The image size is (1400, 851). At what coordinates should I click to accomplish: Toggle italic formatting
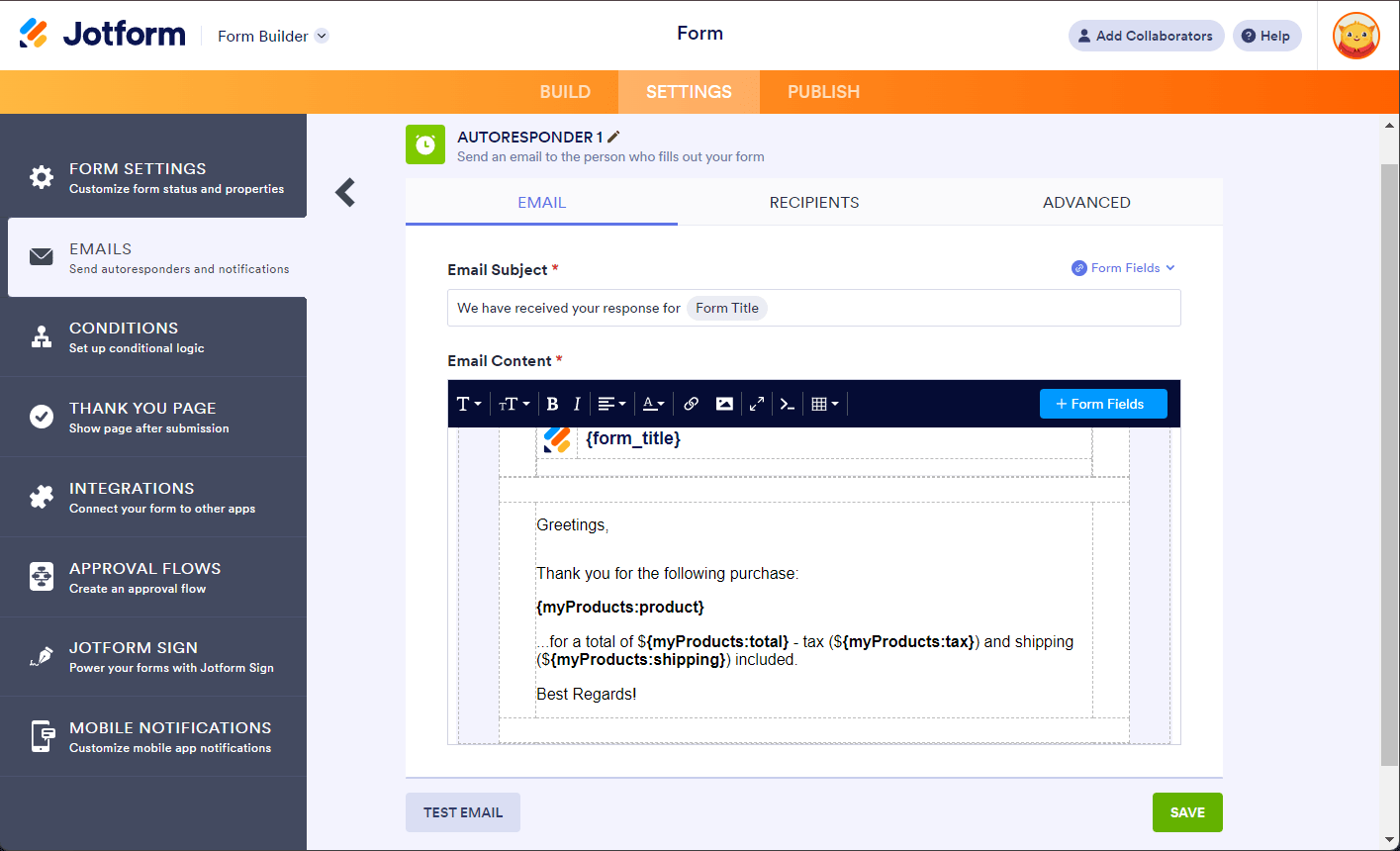(x=577, y=404)
